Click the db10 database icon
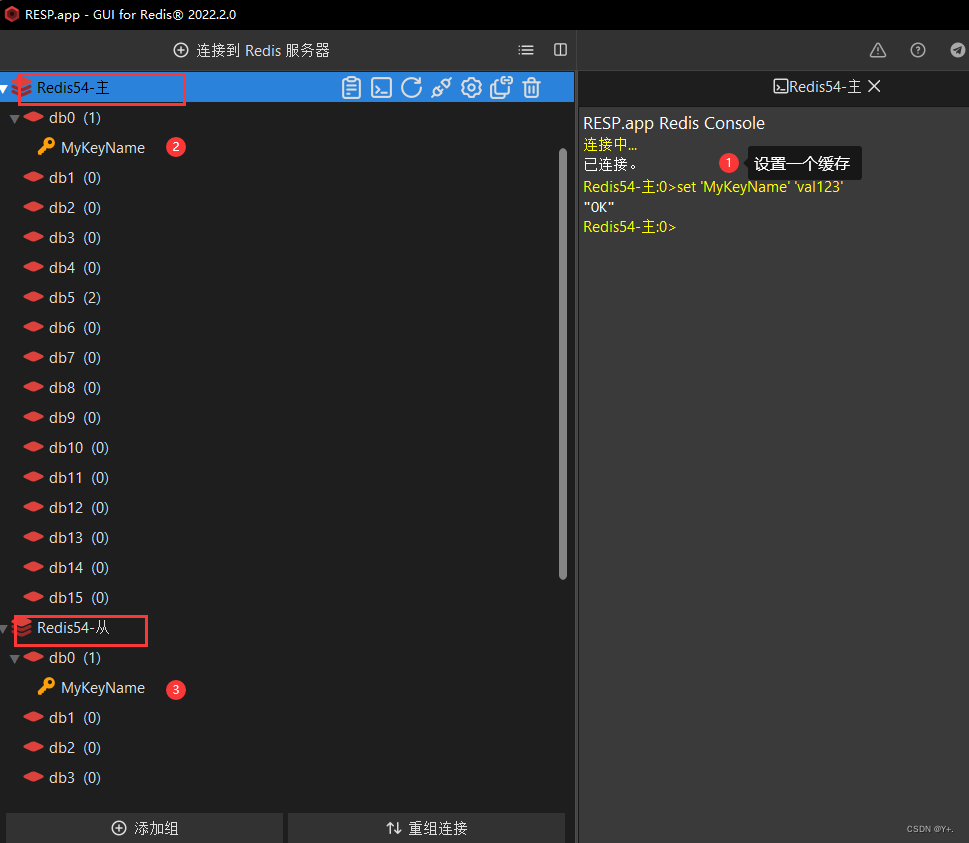Image resolution: width=969 pixels, height=843 pixels. (33, 447)
